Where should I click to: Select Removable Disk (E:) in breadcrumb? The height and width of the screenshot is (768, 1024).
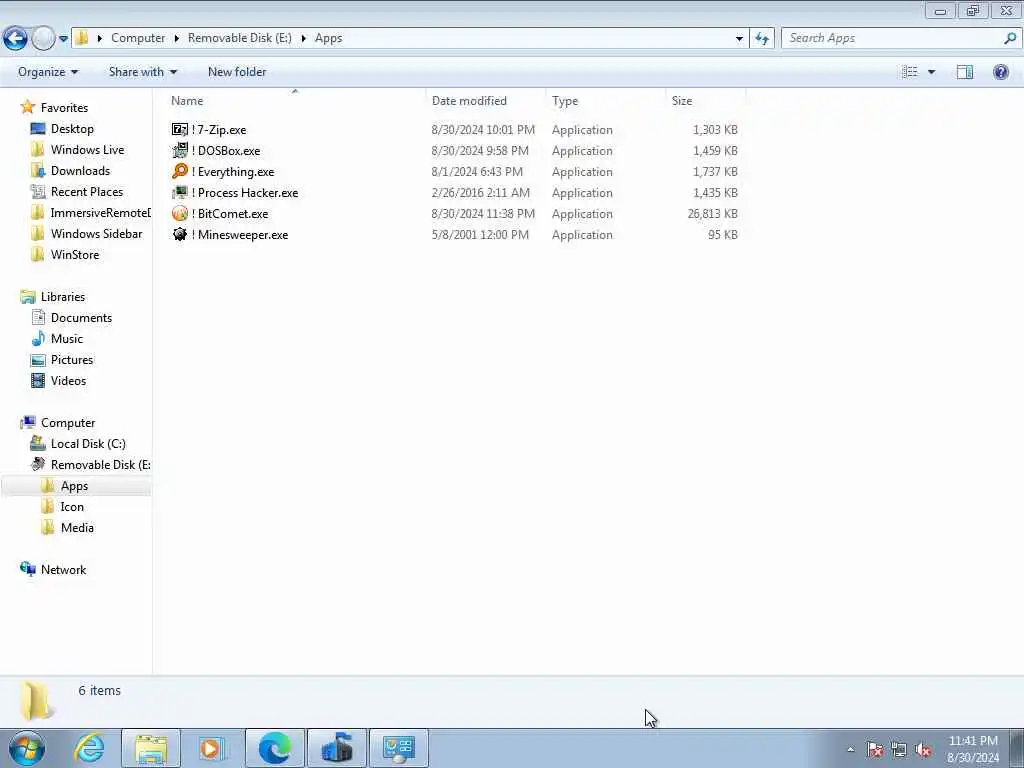(x=240, y=38)
